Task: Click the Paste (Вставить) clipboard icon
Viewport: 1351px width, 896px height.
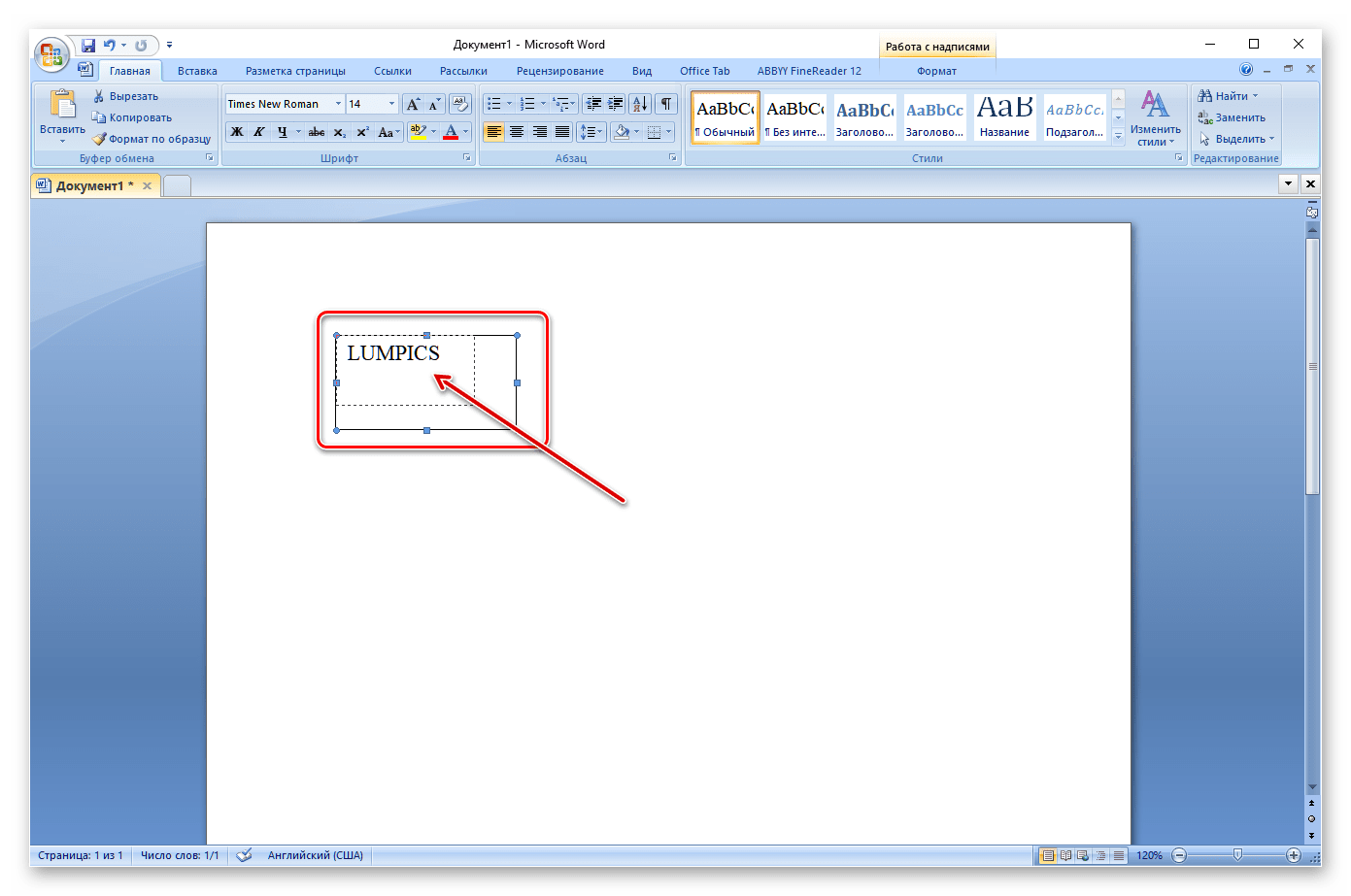Action: click(x=62, y=105)
